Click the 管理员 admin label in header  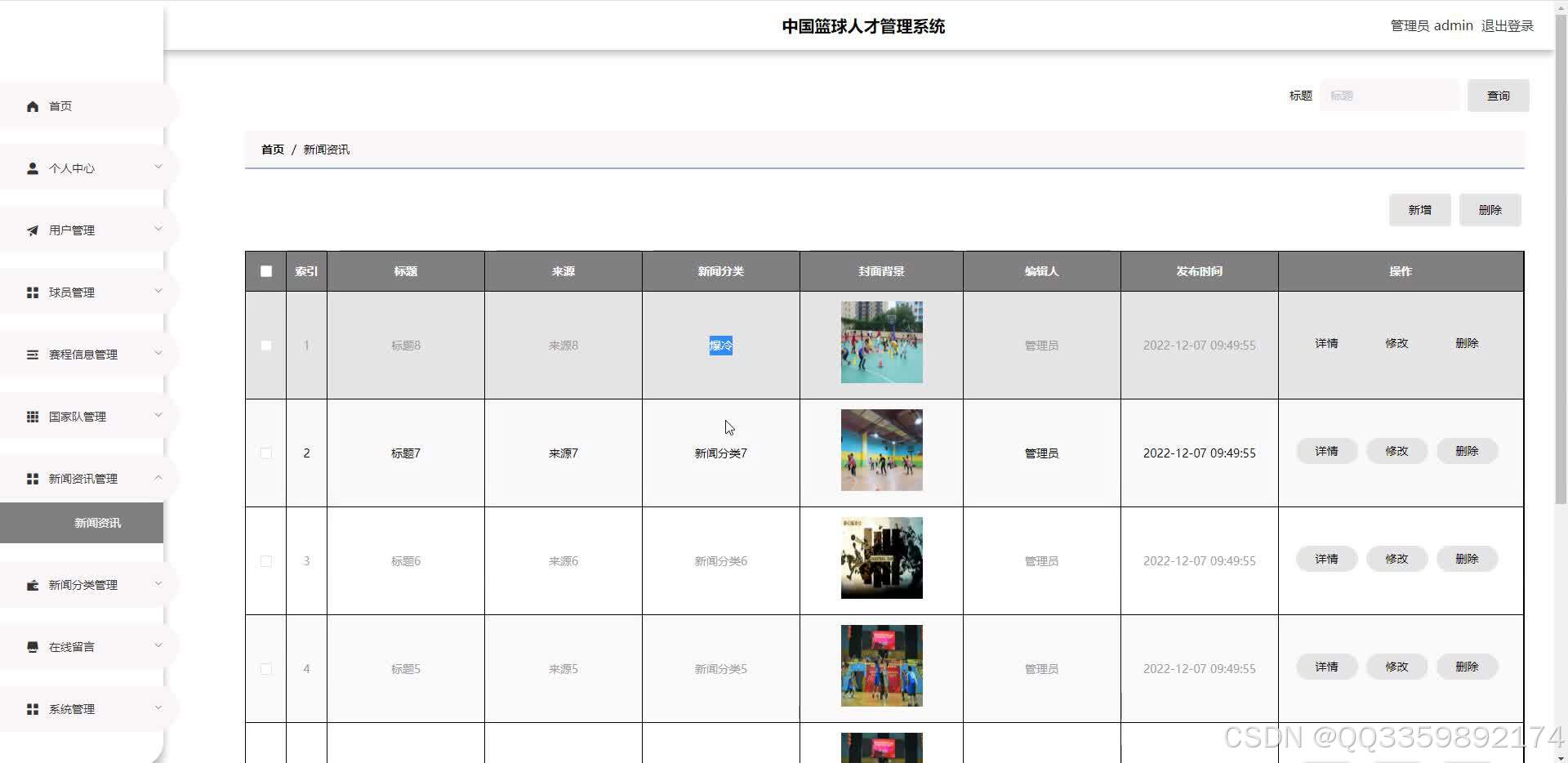(x=1432, y=26)
